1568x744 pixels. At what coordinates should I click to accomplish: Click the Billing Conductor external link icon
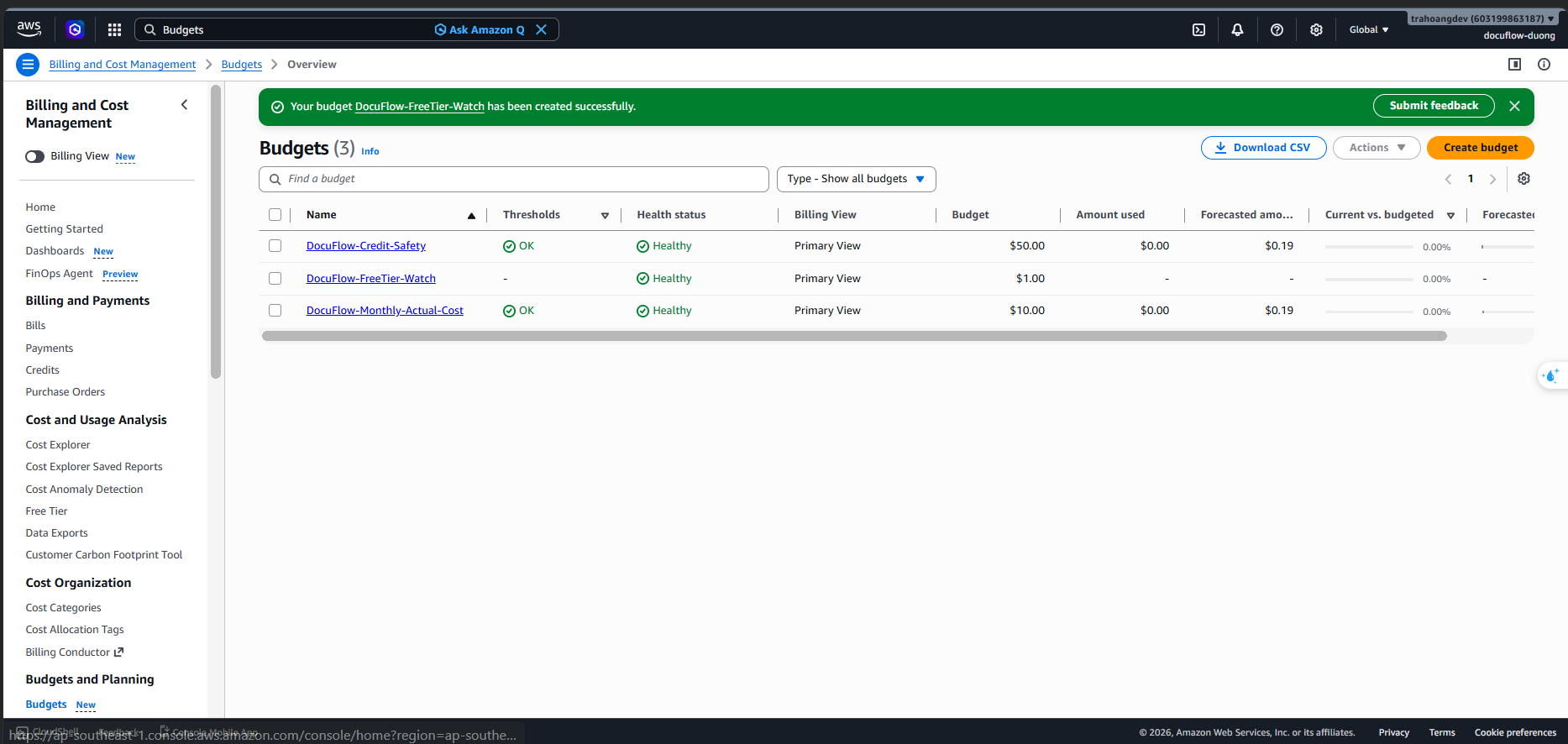point(118,652)
